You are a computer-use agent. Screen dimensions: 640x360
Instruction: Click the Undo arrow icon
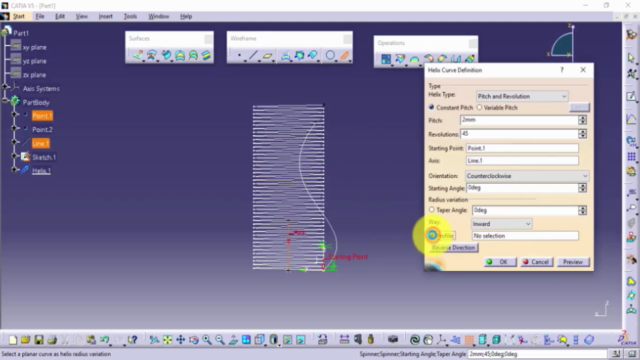tap(104, 340)
